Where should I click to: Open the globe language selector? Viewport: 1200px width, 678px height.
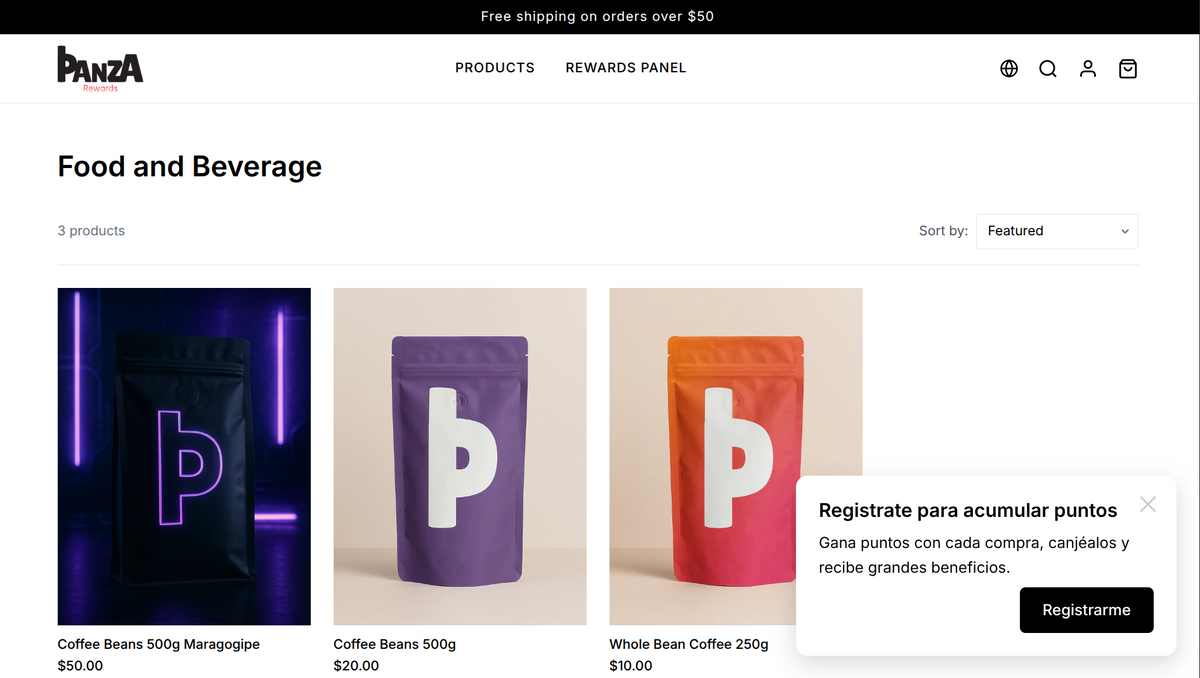pos(1009,69)
